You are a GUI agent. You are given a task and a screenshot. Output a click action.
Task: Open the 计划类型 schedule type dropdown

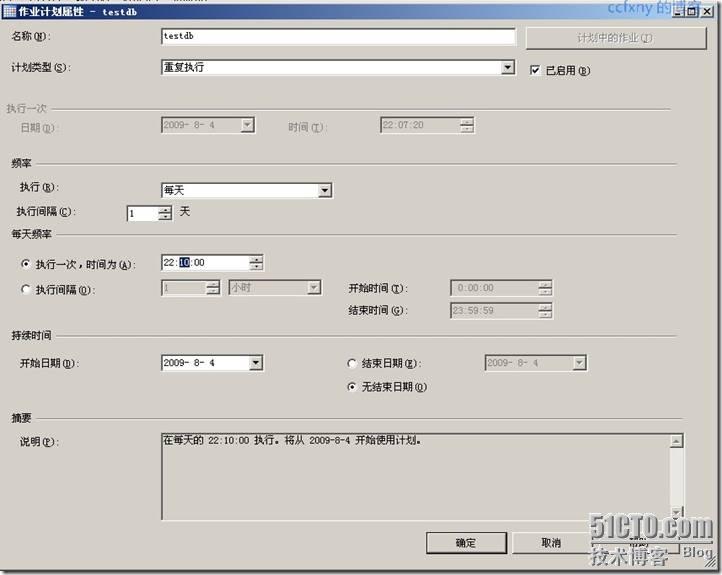click(507, 67)
